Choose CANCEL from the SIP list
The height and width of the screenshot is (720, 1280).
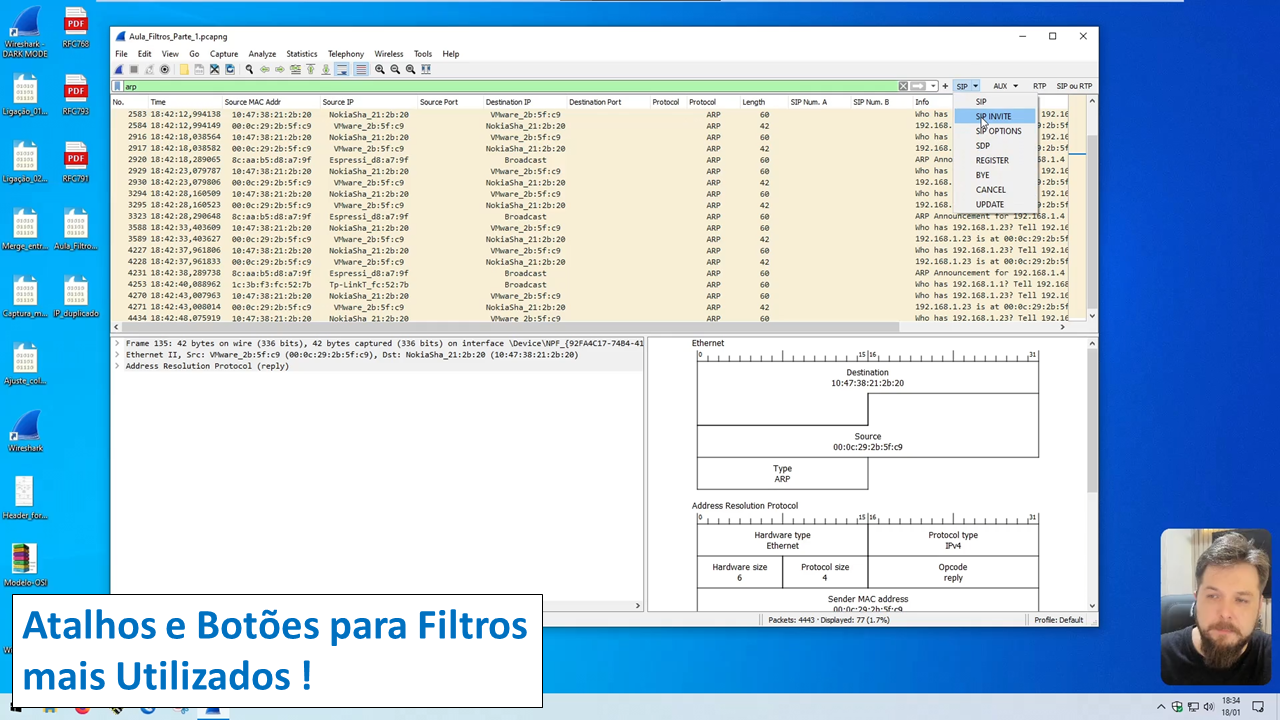[995, 190]
